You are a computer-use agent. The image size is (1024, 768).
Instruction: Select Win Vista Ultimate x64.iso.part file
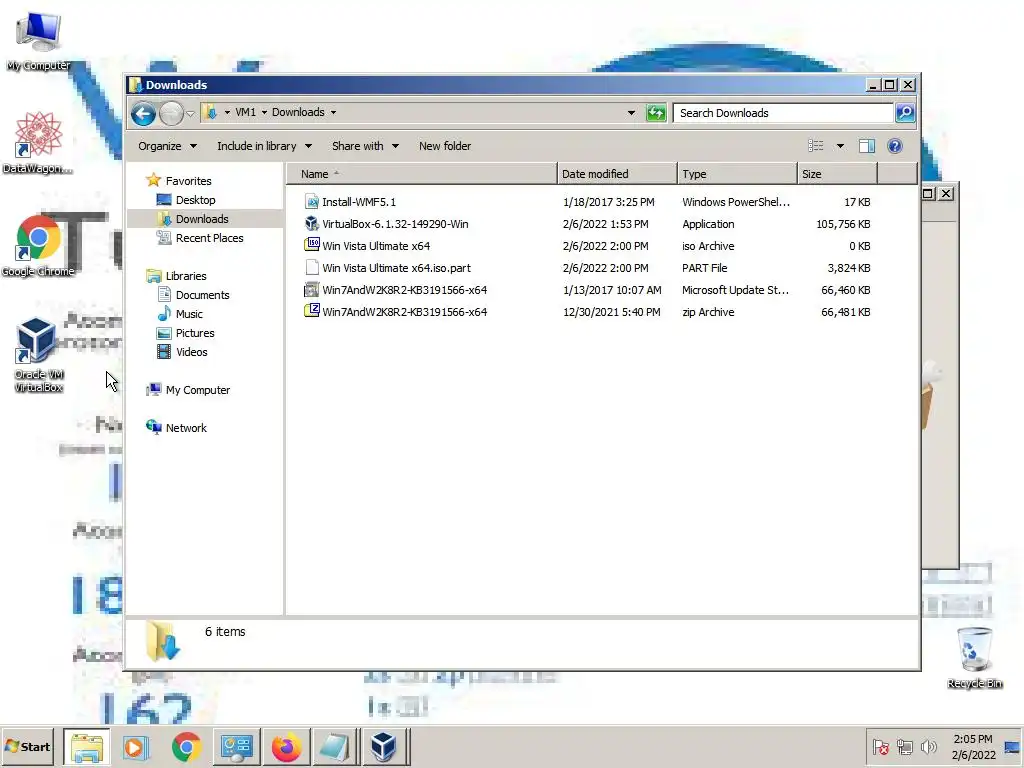(x=396, y=268)
